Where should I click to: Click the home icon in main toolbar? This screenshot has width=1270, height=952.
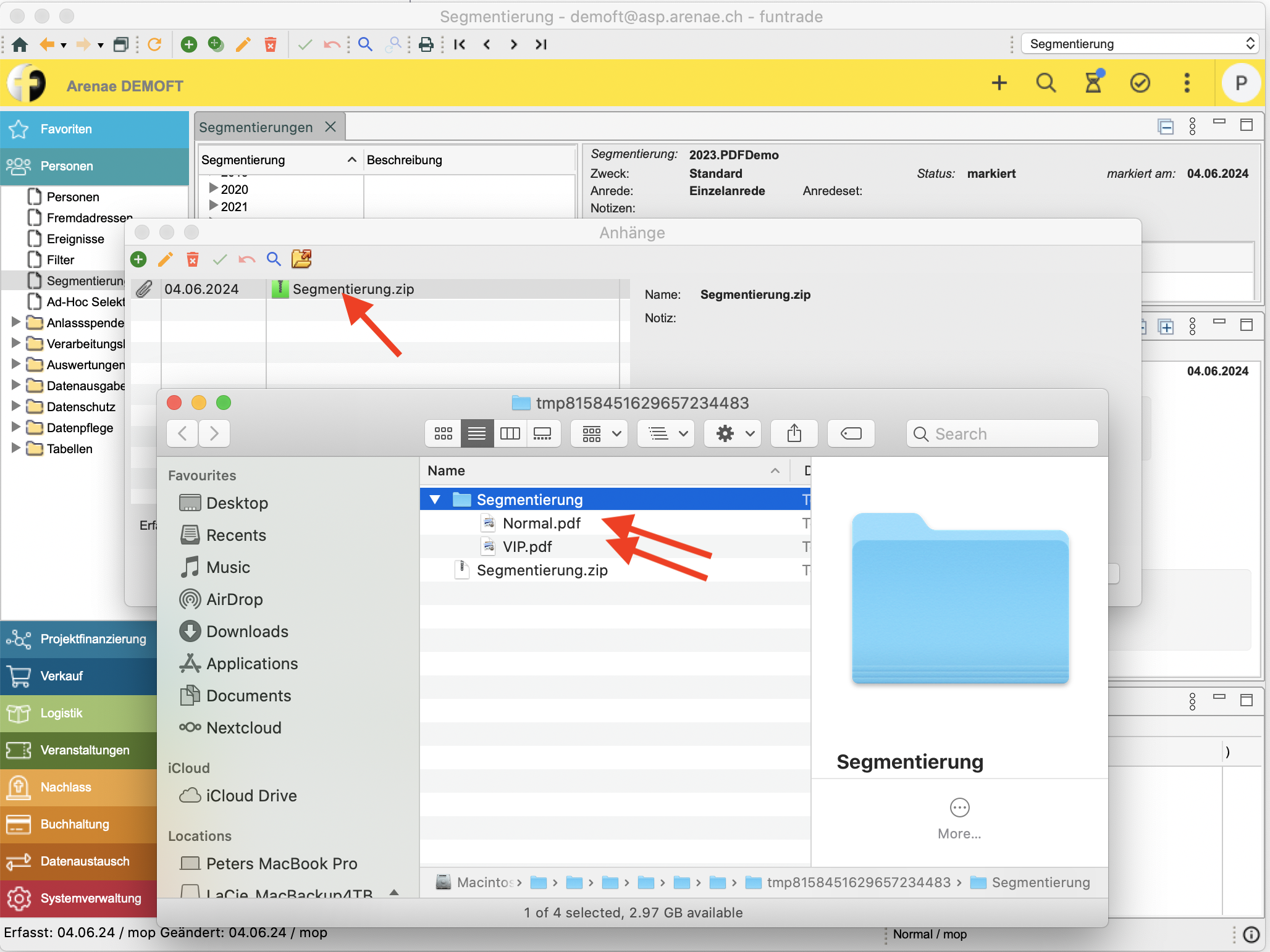(x=20, y=44)
